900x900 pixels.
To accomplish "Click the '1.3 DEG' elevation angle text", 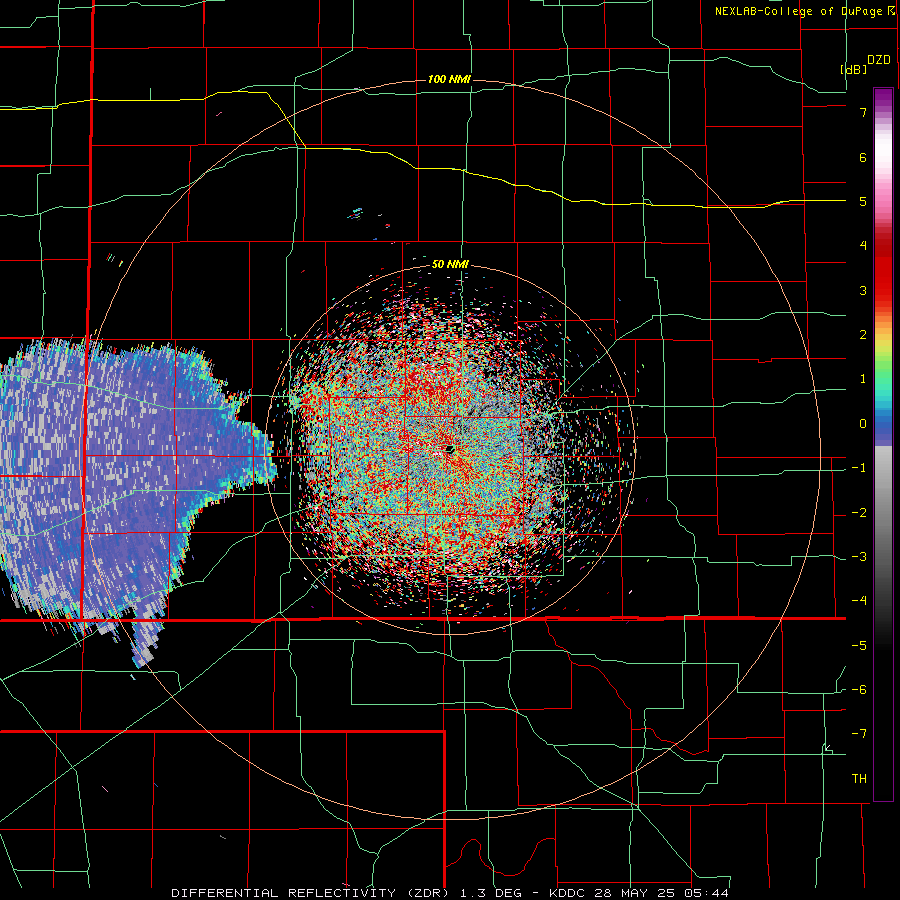I will pos(491,893).
